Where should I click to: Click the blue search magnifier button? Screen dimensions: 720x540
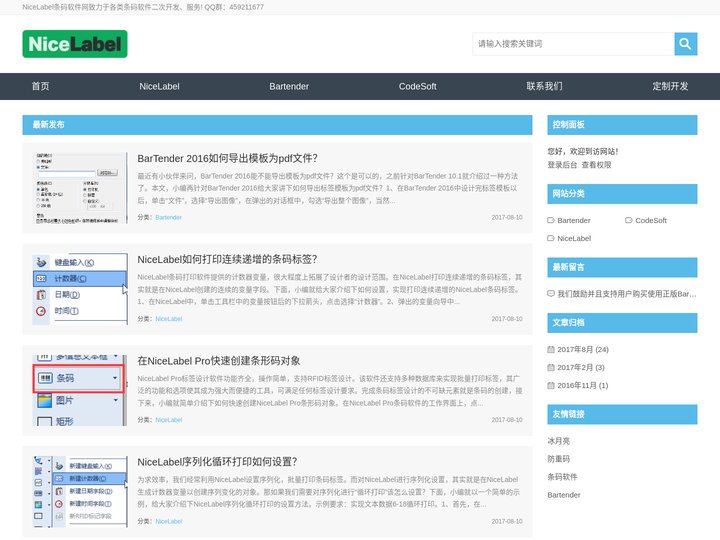click(x=686, y=44)
